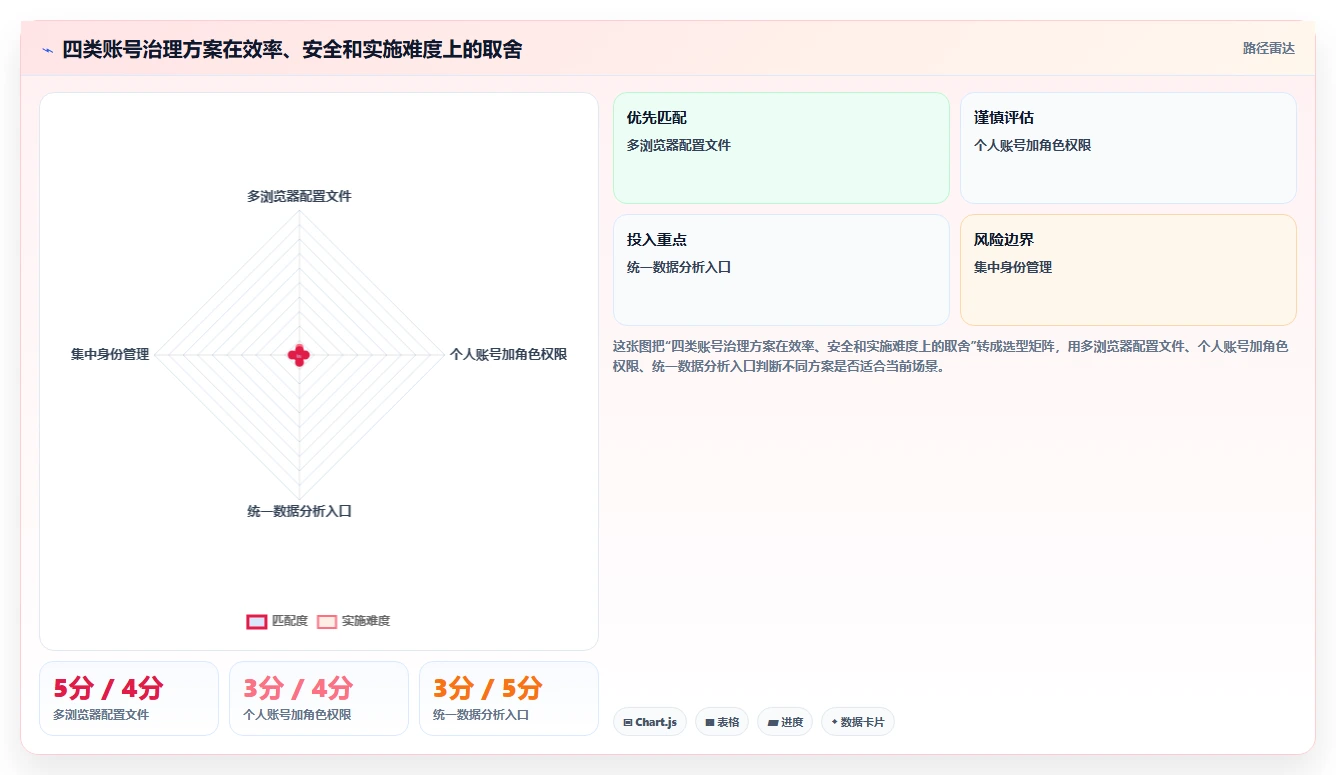Viewport: 1336px width, 775px height.
Task: Click the 3分 / 4分 score card
Action: pyautogui.click(x=319, y=698)
